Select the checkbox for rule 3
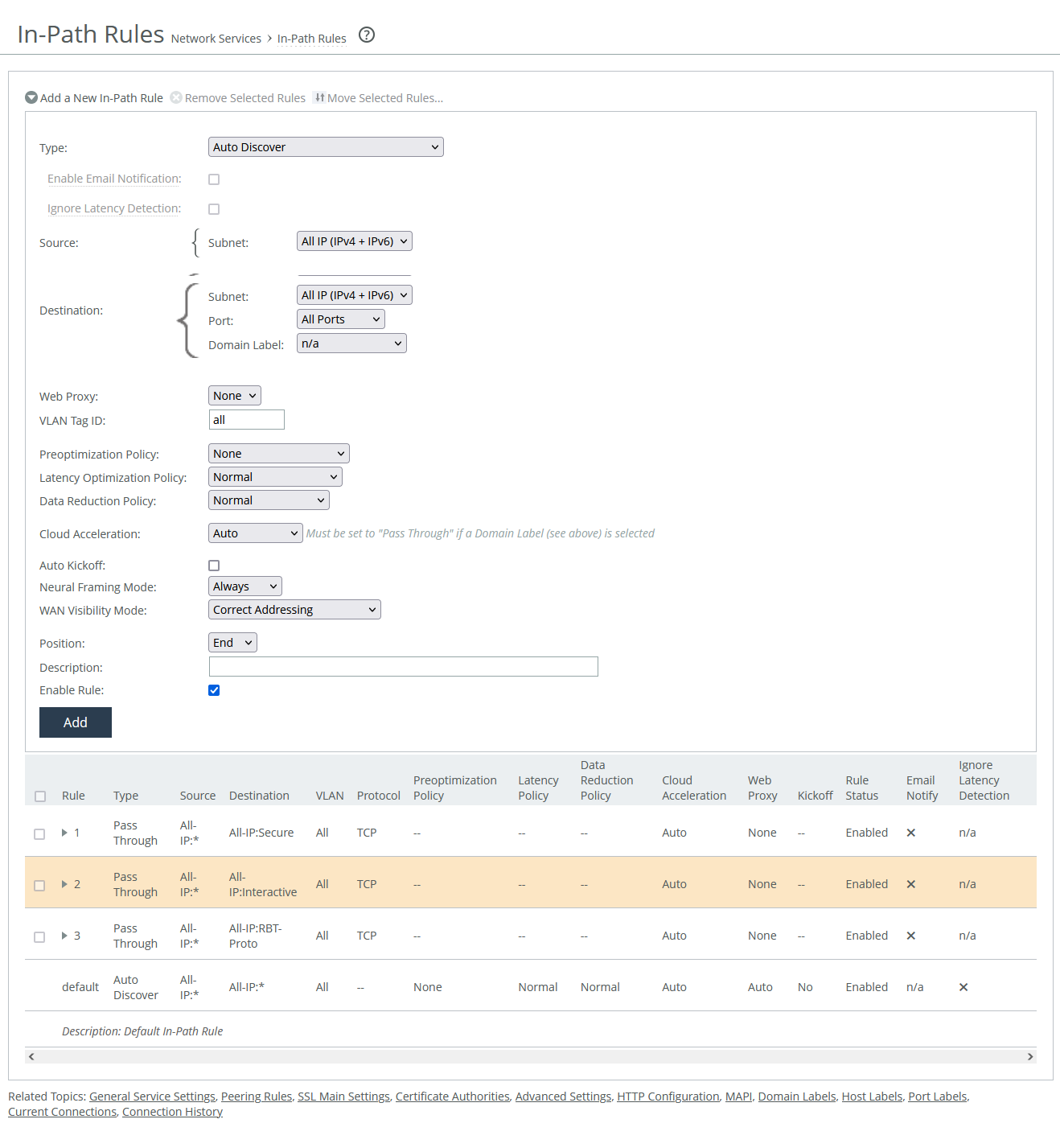The image size is (1060, 1148). click(39, 936)
